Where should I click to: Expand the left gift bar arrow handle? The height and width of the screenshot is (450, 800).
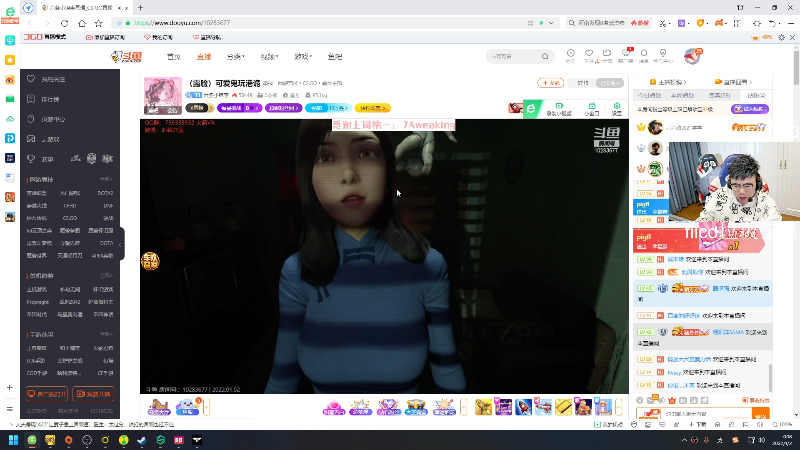[207, 407]
